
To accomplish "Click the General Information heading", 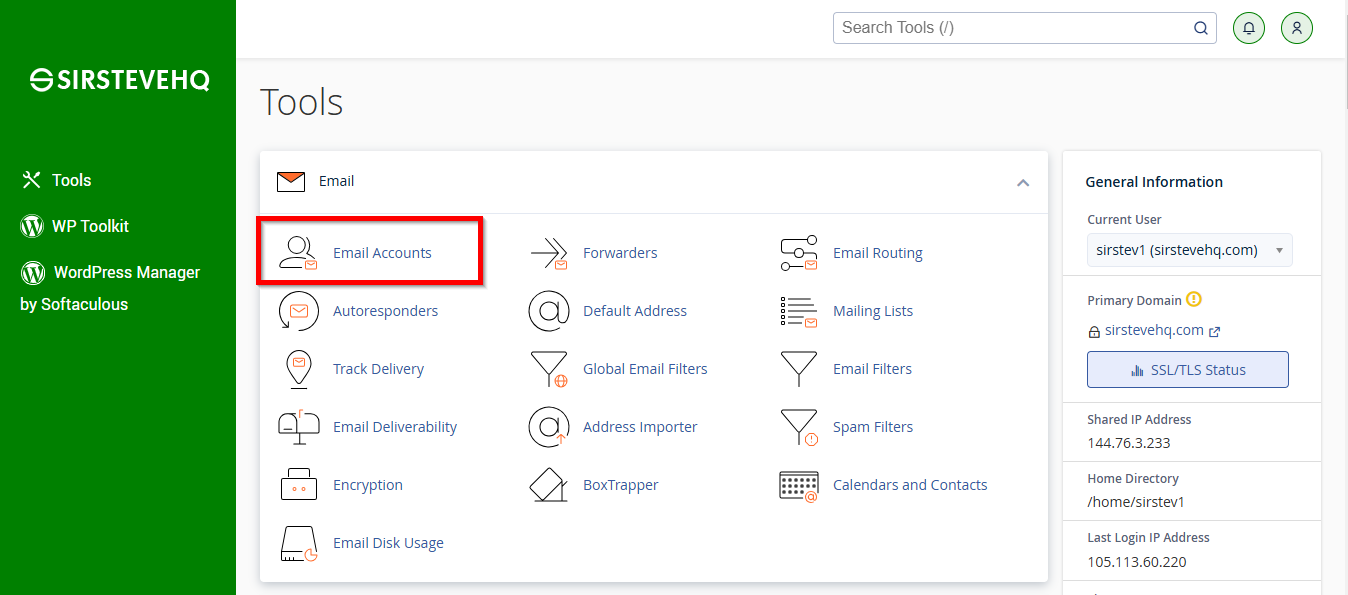I will pos(1154,182).
